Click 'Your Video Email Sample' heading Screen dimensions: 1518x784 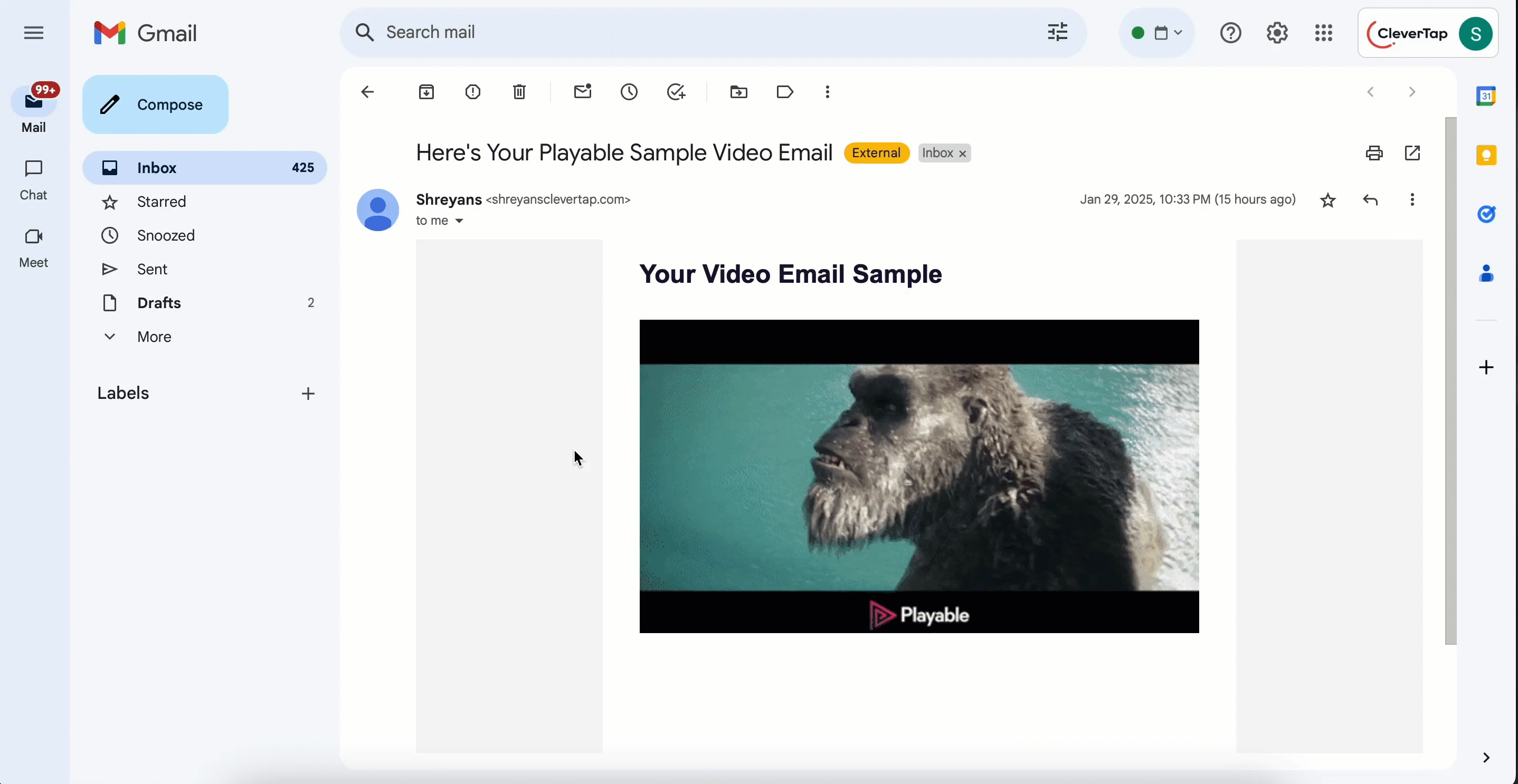(x=790, y=274)
